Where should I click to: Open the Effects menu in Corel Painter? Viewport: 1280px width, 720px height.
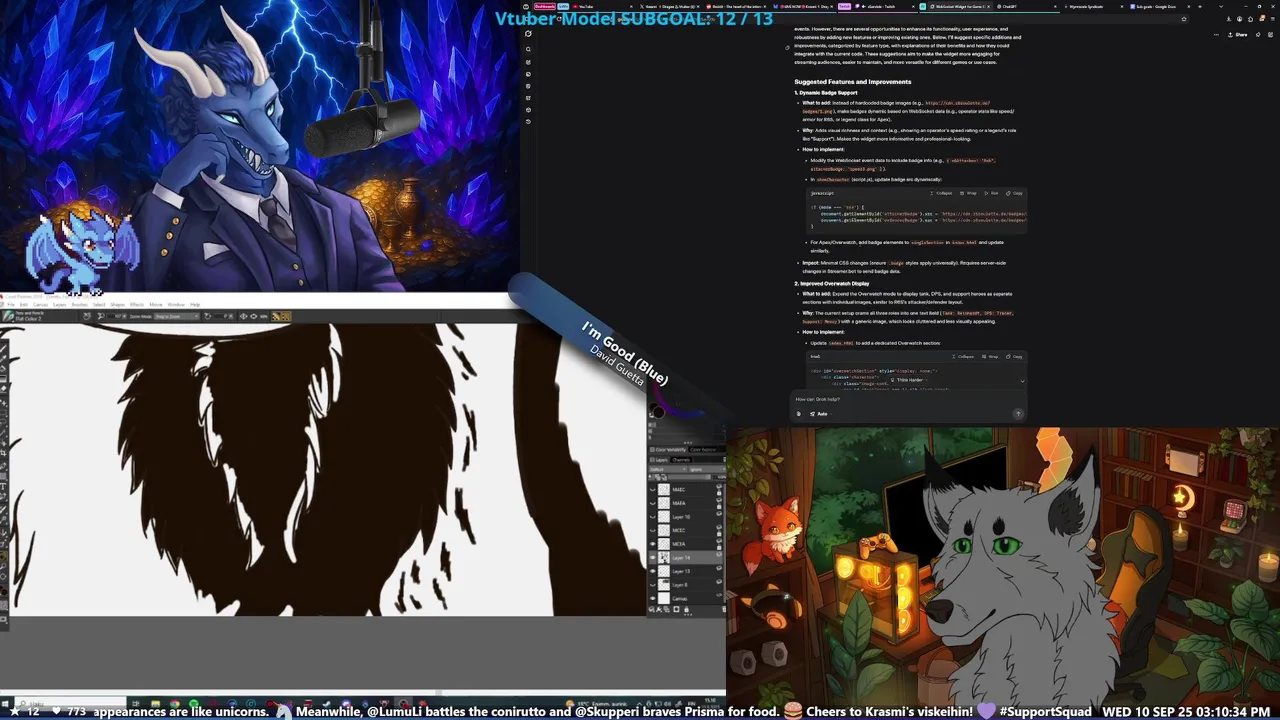pyautogui.click(x=137, y=305)
